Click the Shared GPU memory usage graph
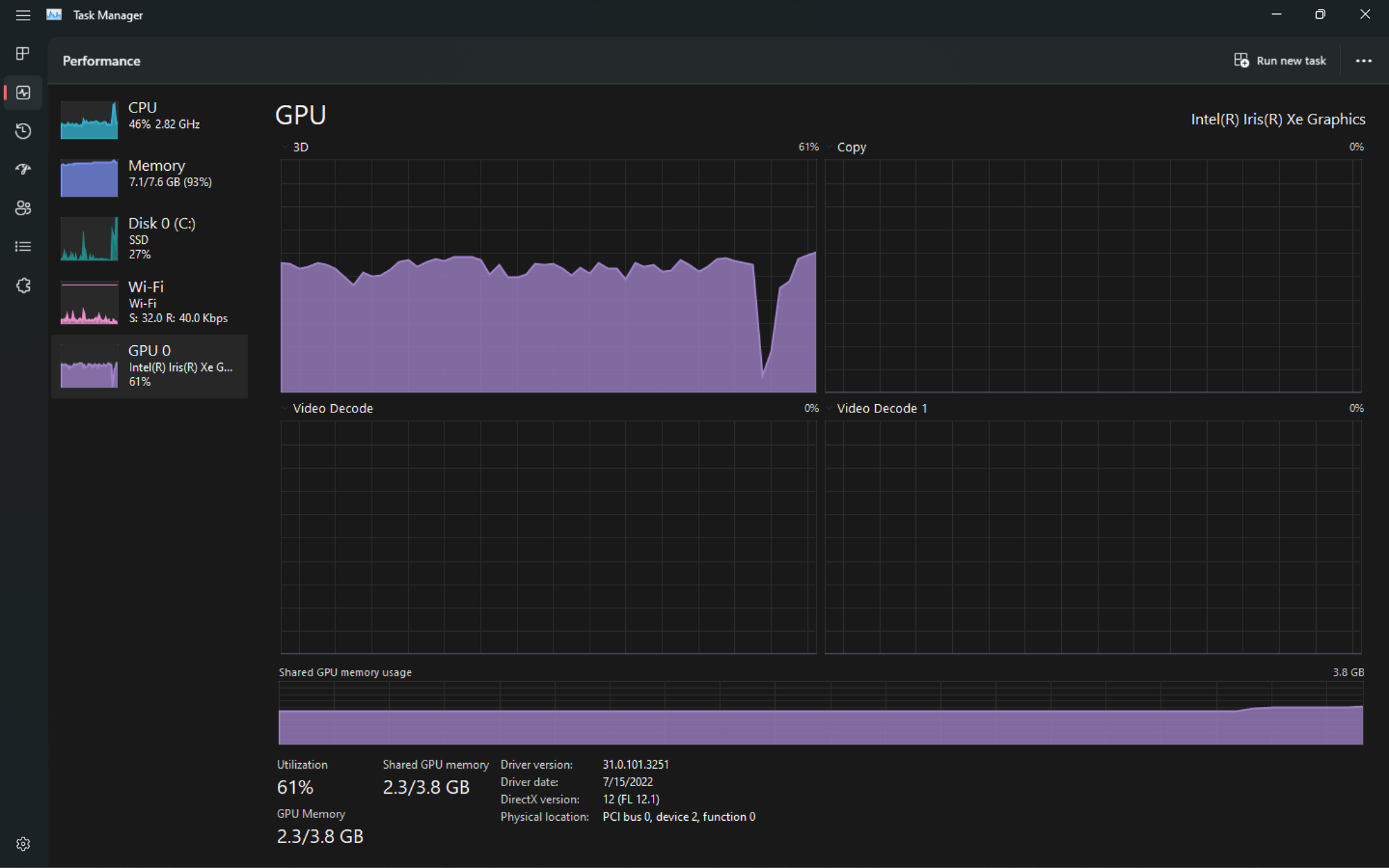Viewport: 1389px width, 868px height. tap(820, 713)
